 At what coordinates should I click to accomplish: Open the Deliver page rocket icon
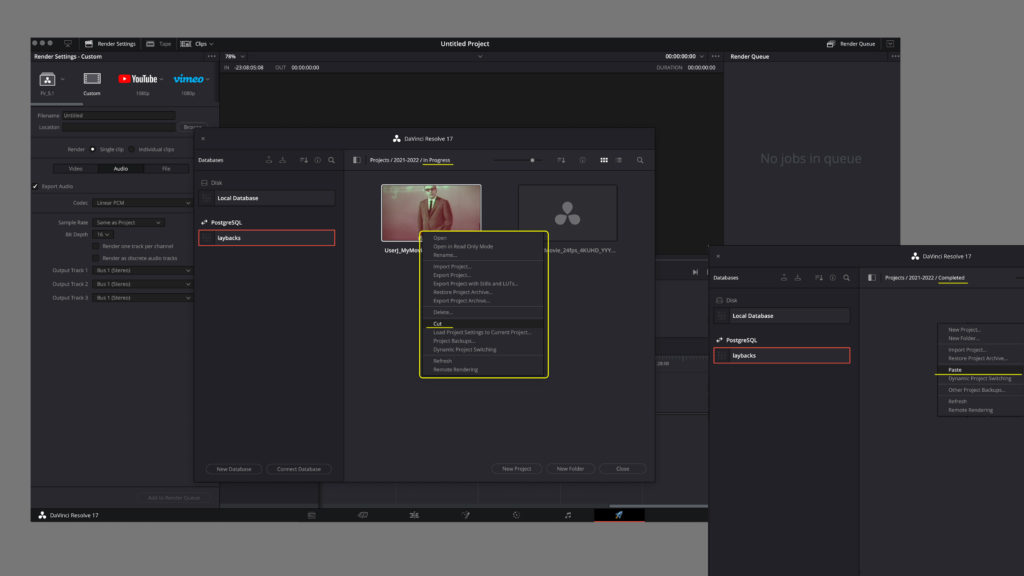[619, 515]
